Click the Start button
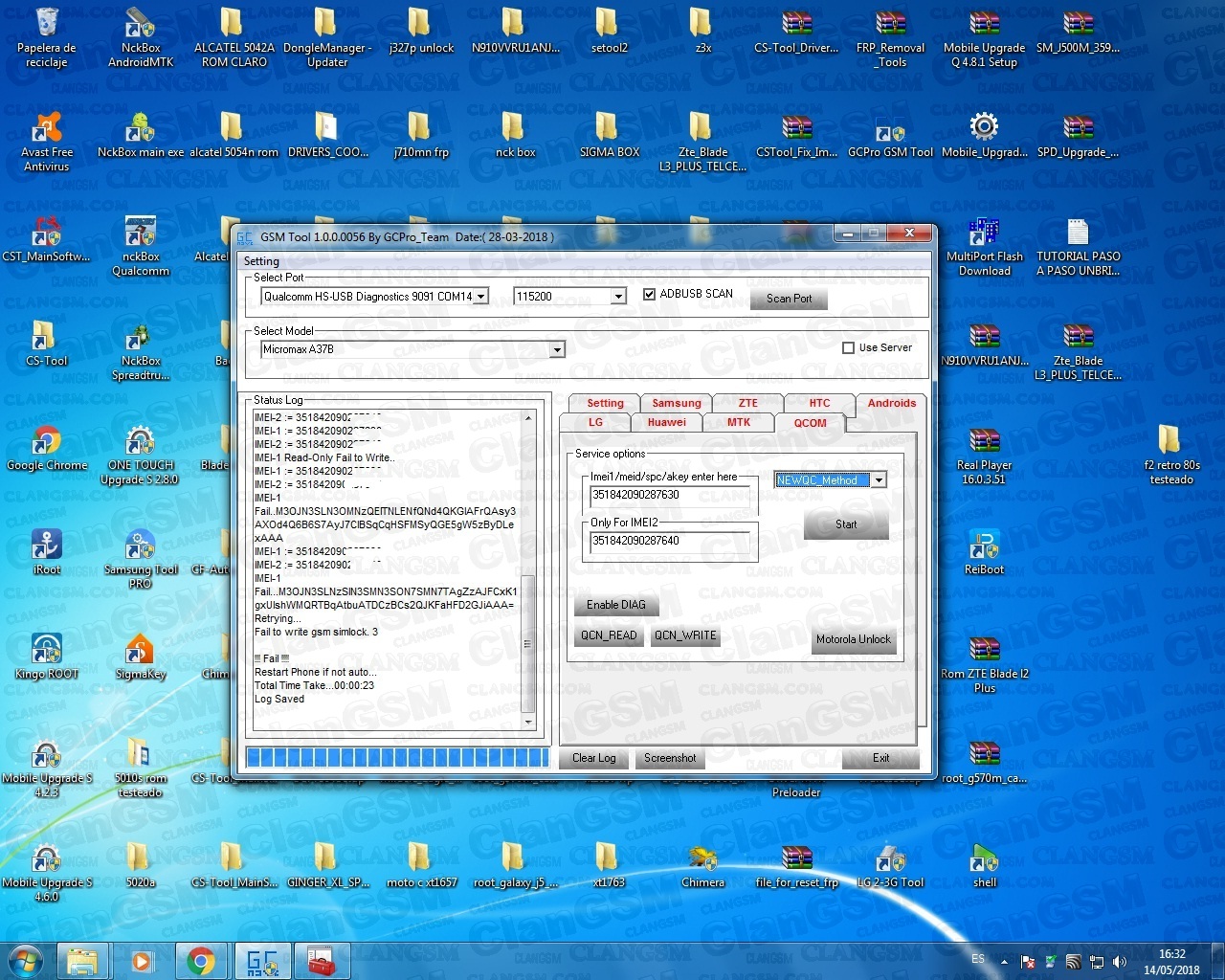 846,524
